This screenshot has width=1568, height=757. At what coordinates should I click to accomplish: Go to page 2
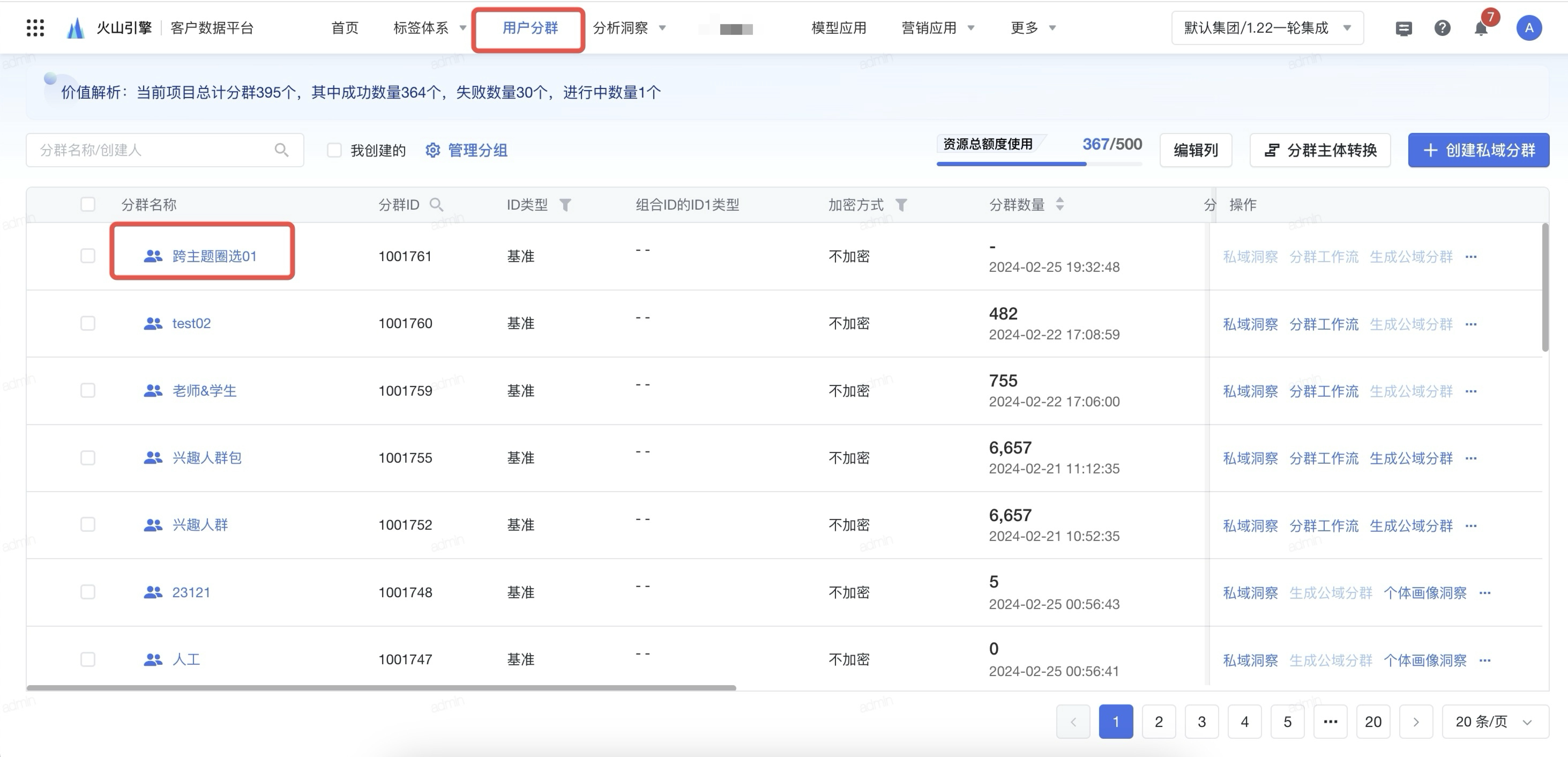pos(1159,722)
